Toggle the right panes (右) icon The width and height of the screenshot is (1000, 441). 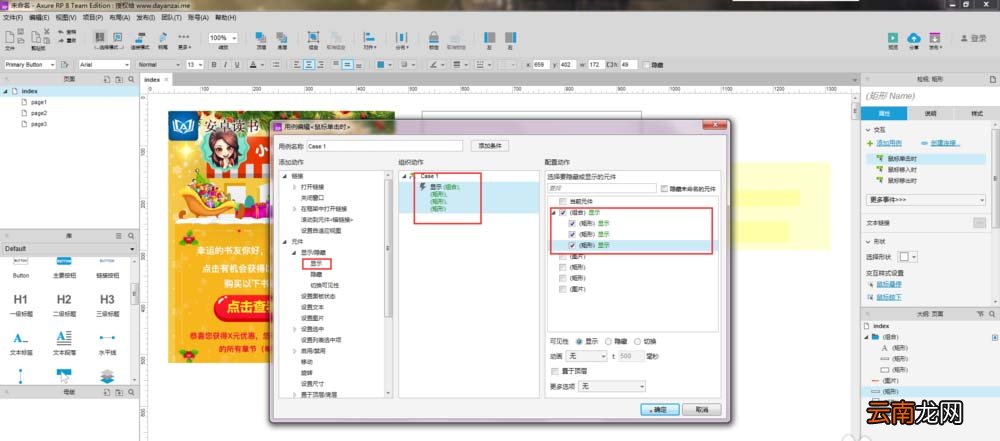click(x=510, y=39)
